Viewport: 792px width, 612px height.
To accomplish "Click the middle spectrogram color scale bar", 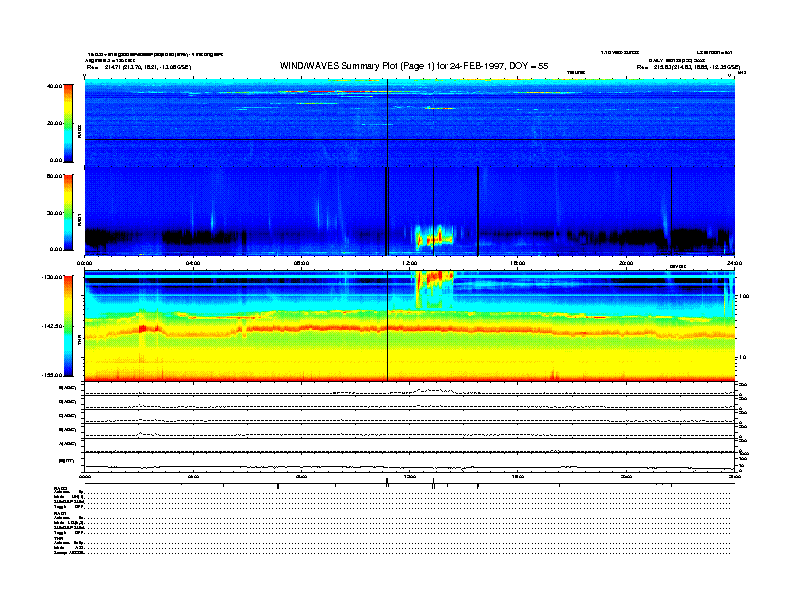I will [x=68, y=212].
